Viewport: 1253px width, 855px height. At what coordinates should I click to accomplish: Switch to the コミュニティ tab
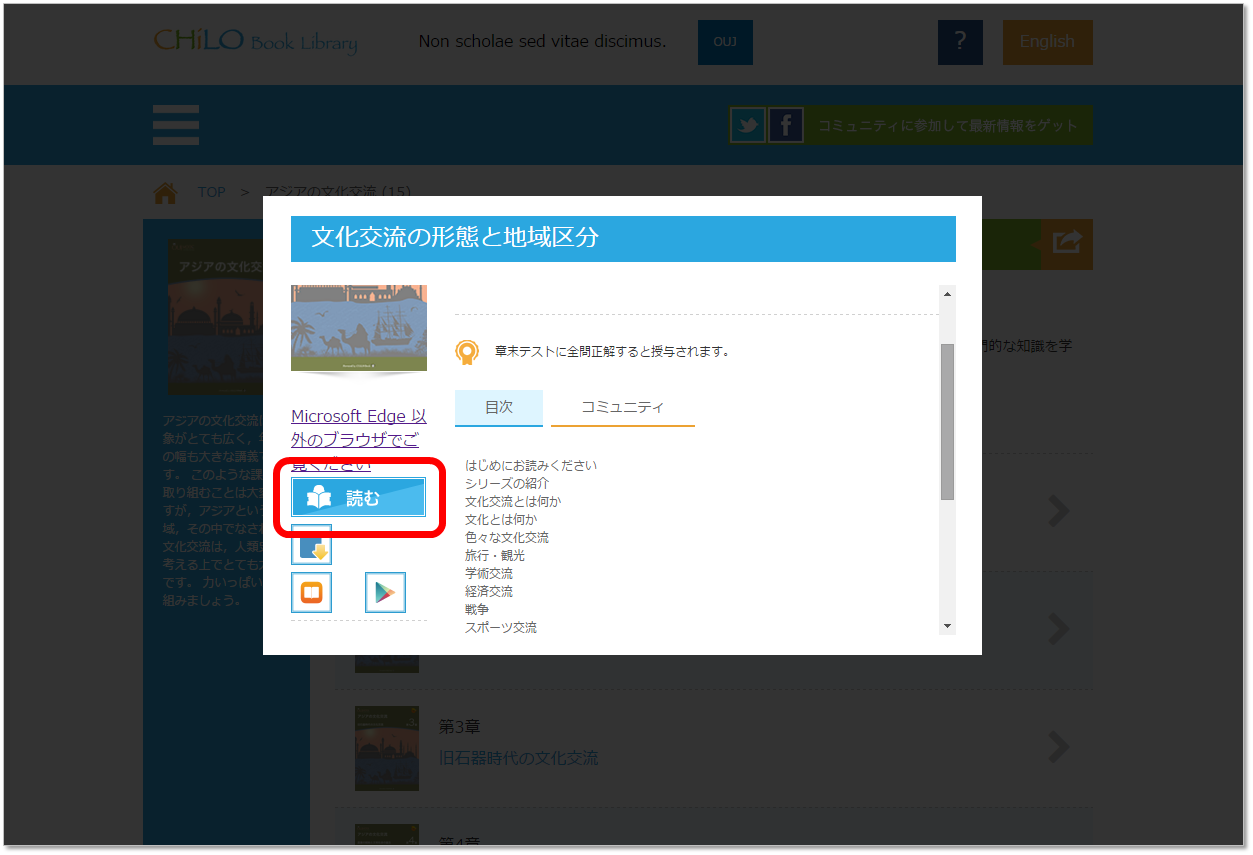coord(622,407)
